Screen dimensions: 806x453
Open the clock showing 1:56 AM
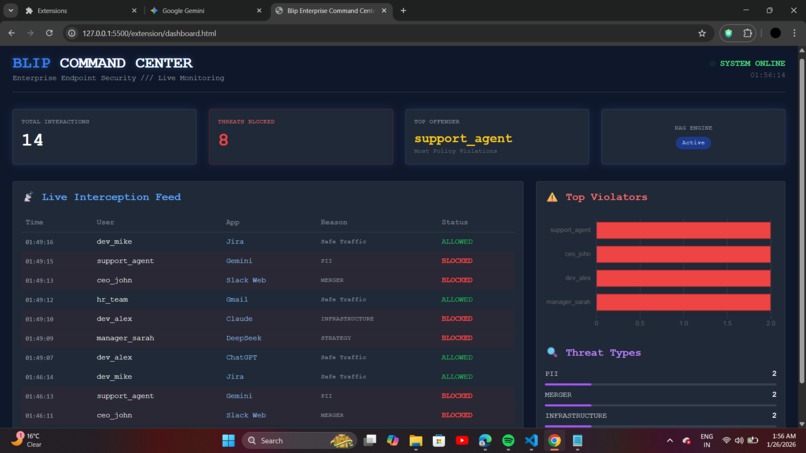tap(781, 440)
